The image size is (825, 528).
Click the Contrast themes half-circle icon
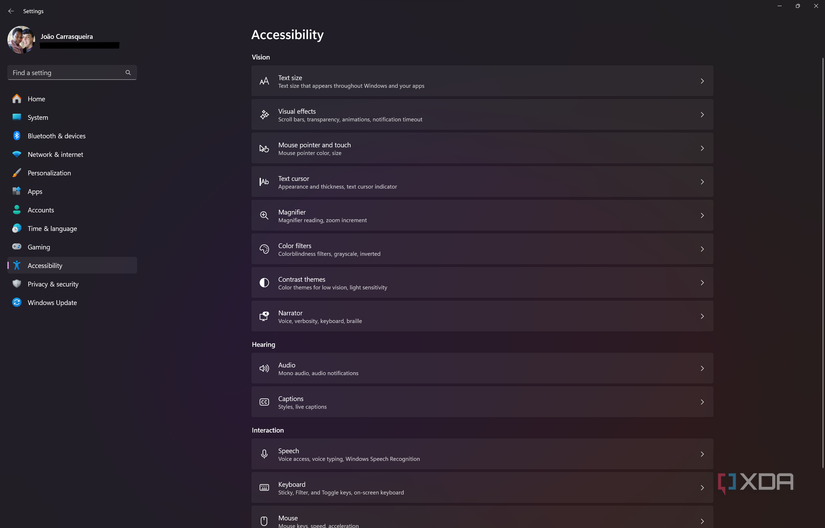tap(264, 283)
